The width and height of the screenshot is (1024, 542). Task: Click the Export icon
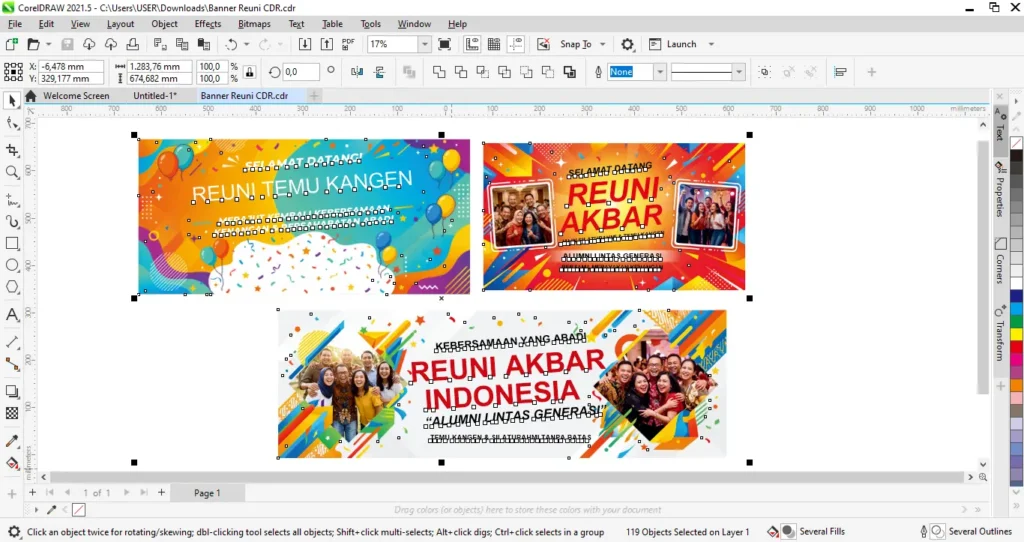[327, 44]
